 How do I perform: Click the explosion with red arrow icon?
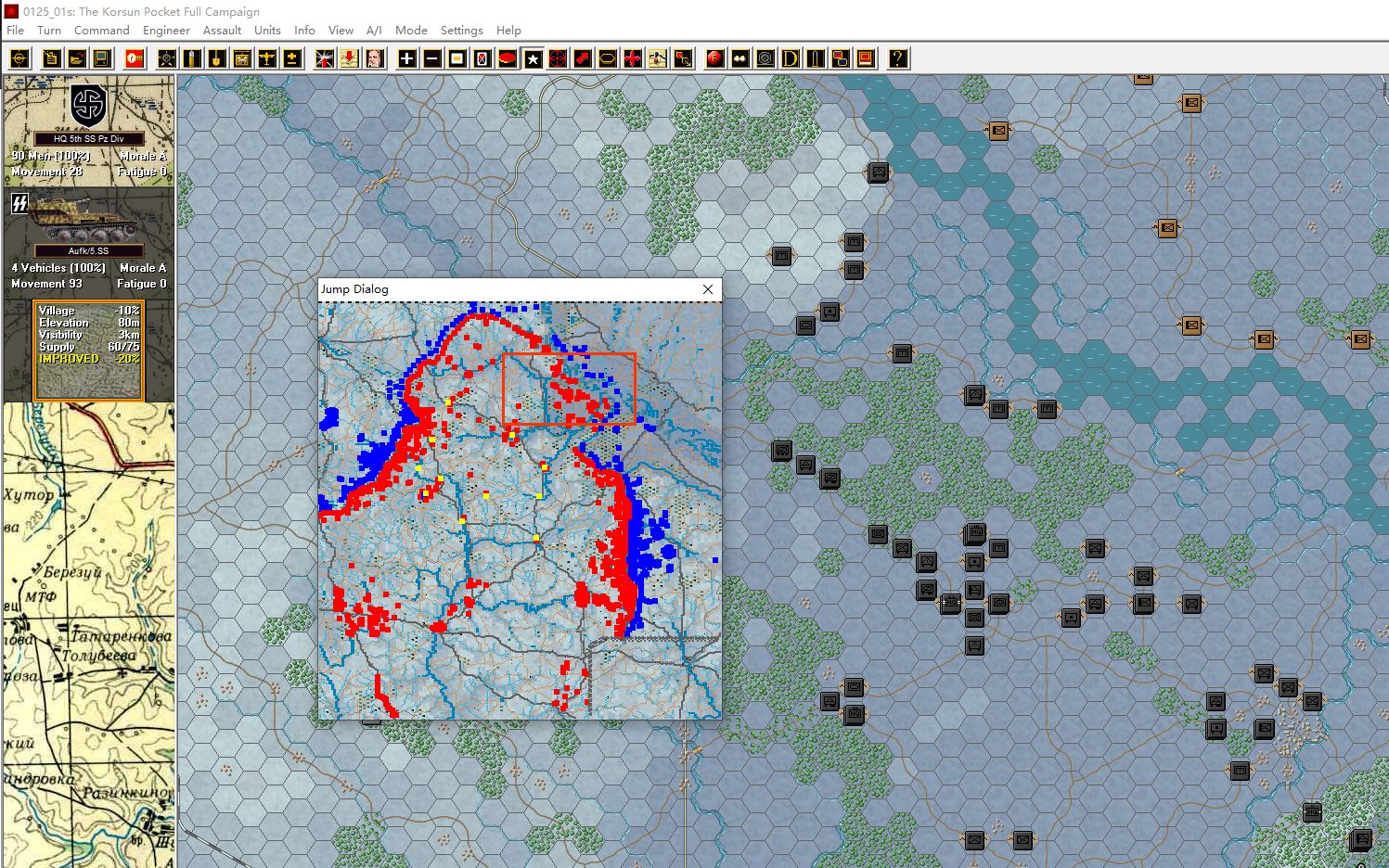(x=324, y=58)
